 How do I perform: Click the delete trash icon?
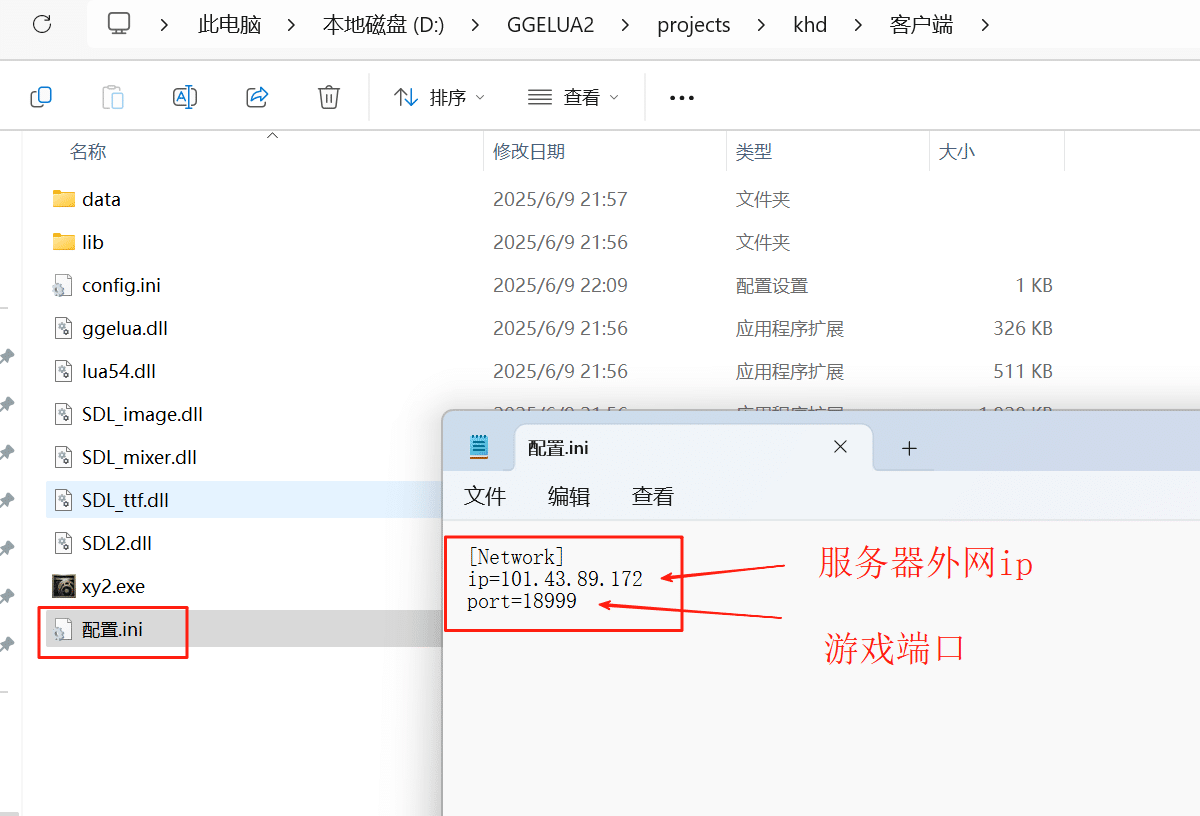pyautogui.click(x=328, y=97)
